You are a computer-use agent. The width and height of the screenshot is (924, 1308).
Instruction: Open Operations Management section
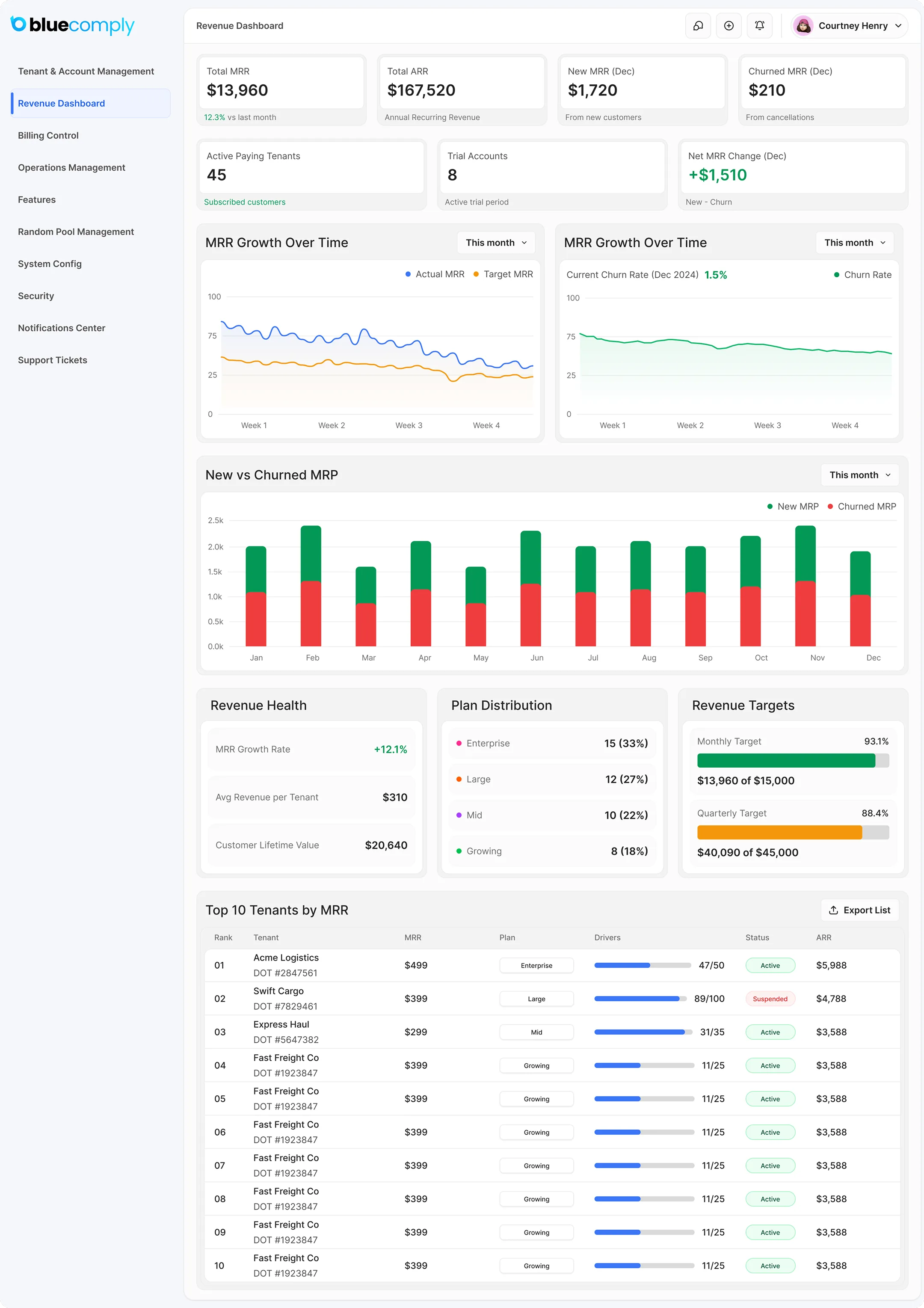pos(72,167)
